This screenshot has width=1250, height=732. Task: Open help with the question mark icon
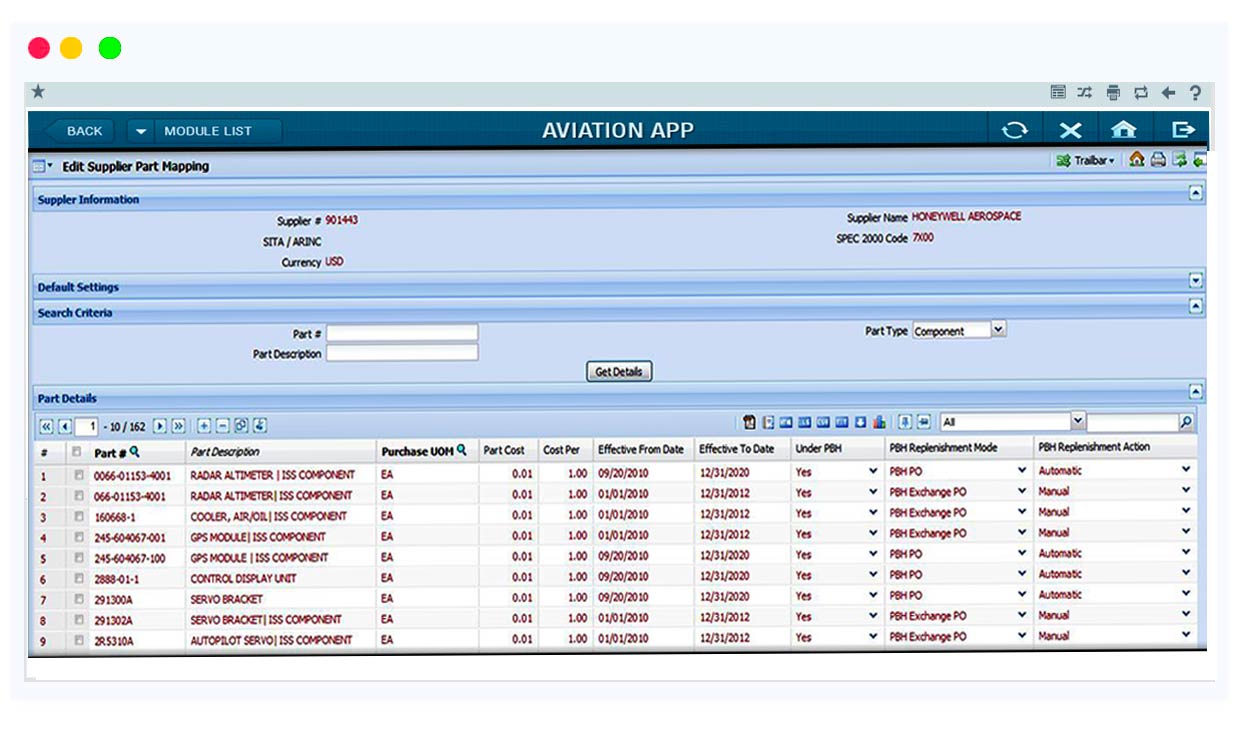click(x=1195, y=93)
